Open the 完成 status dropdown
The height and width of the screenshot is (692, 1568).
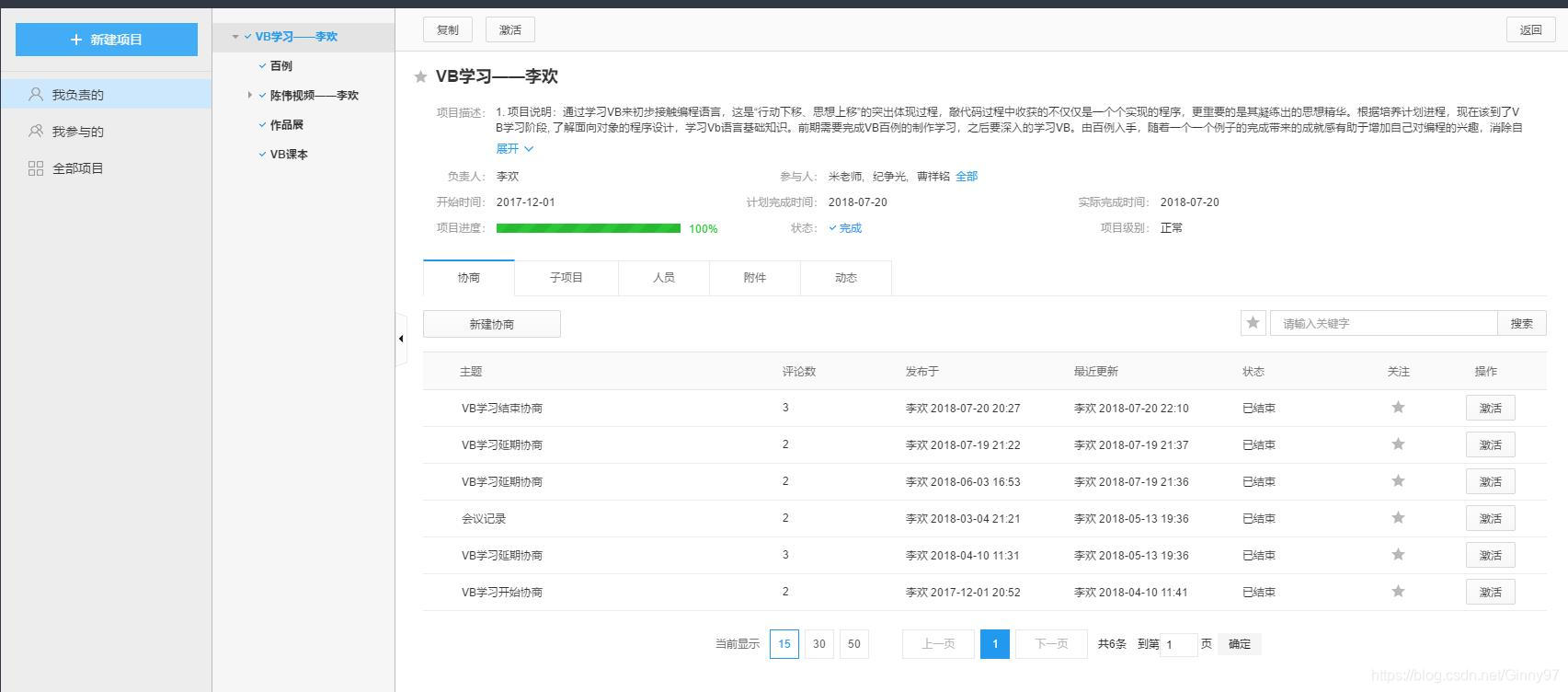point(845,227)
